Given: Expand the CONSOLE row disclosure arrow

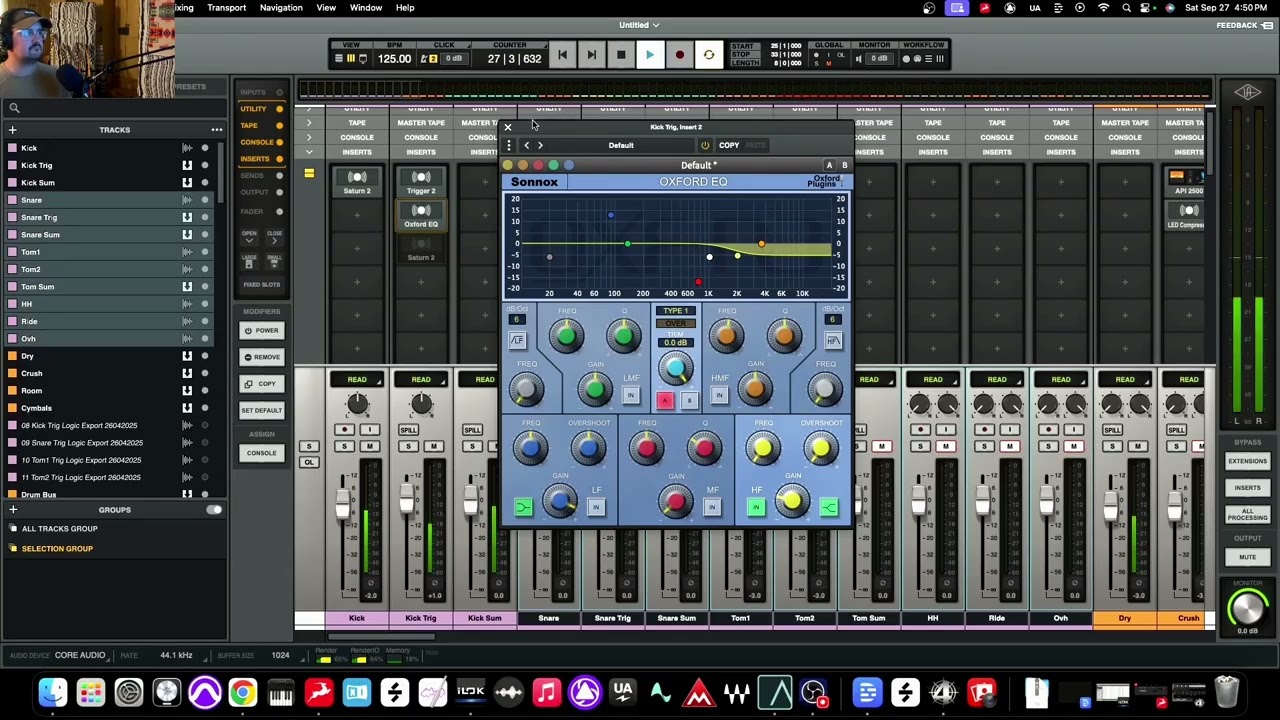Looking at the screenshot, I should (309, 137).
